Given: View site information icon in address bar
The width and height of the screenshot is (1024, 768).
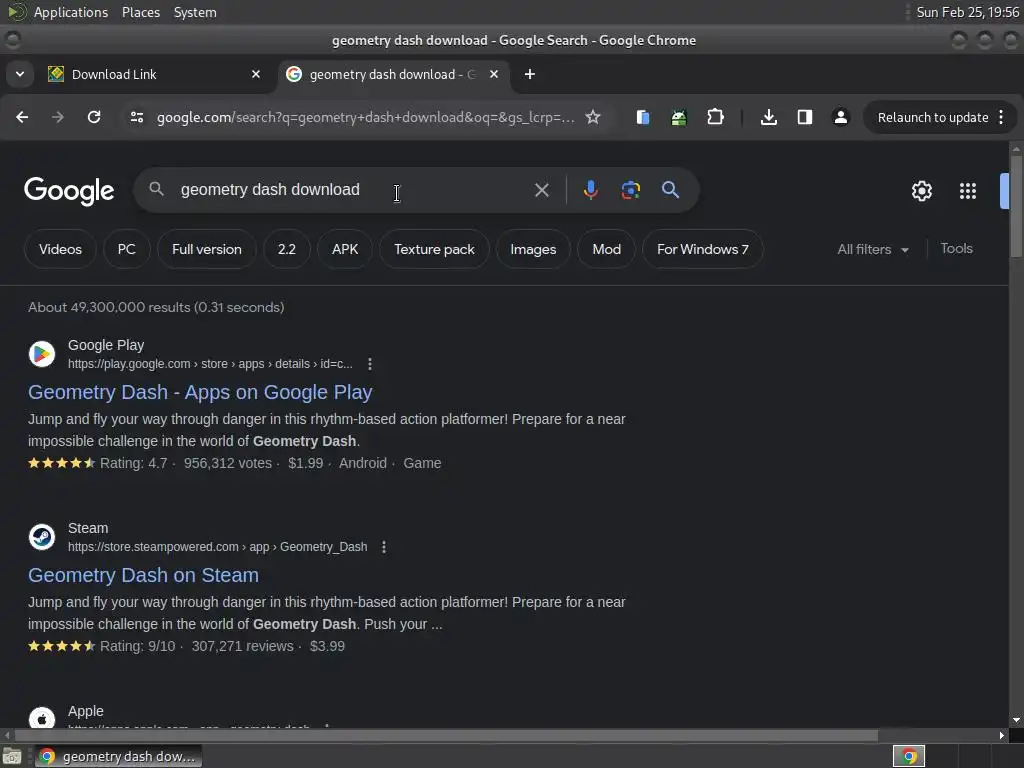Looking at the screenshot, I should [136, 117].
